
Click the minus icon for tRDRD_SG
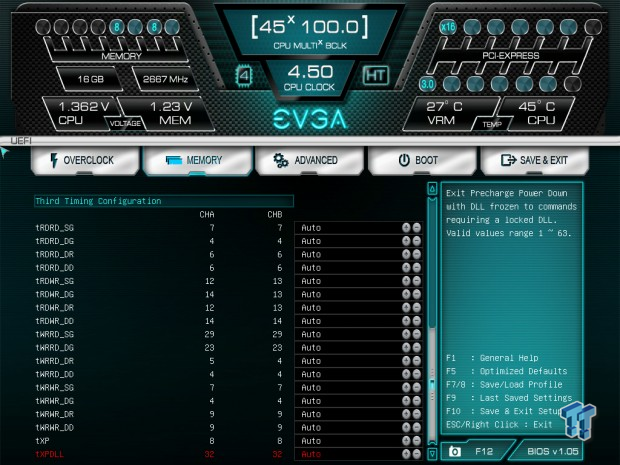click(x=416, y=227)
